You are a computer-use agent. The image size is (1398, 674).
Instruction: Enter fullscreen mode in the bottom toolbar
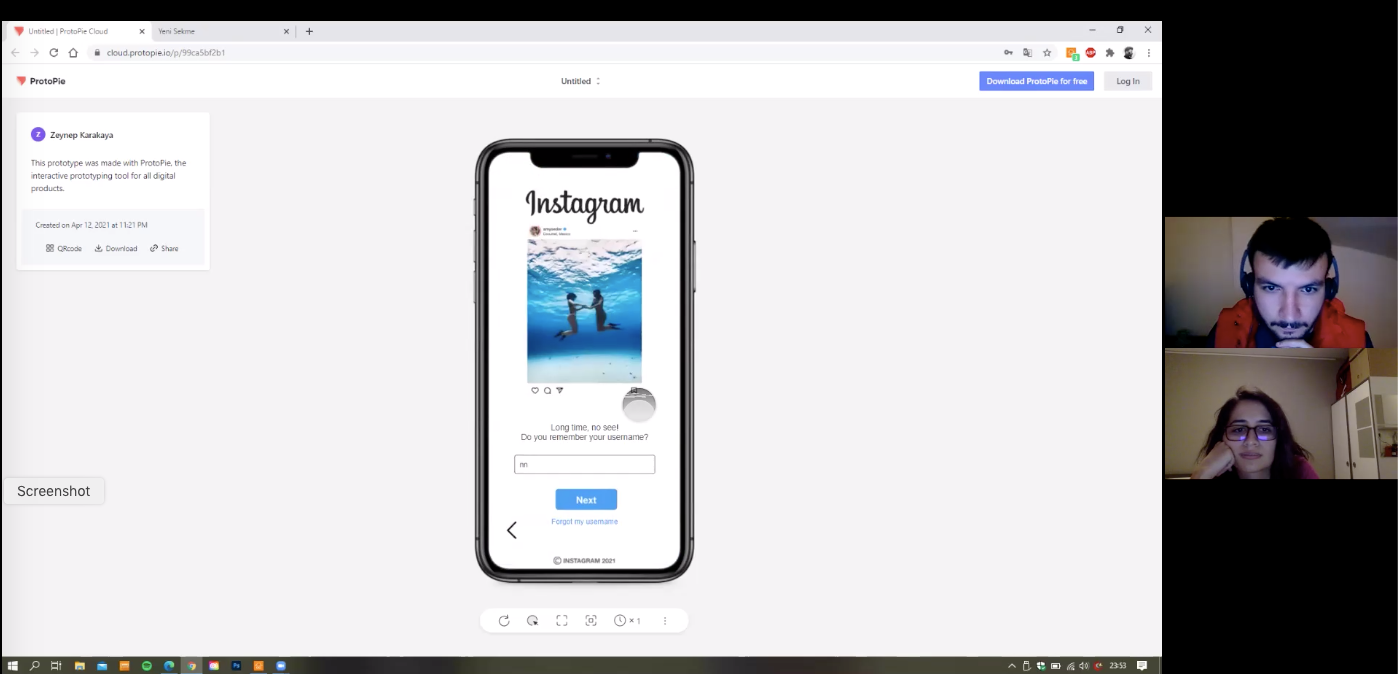coord(562,621)
